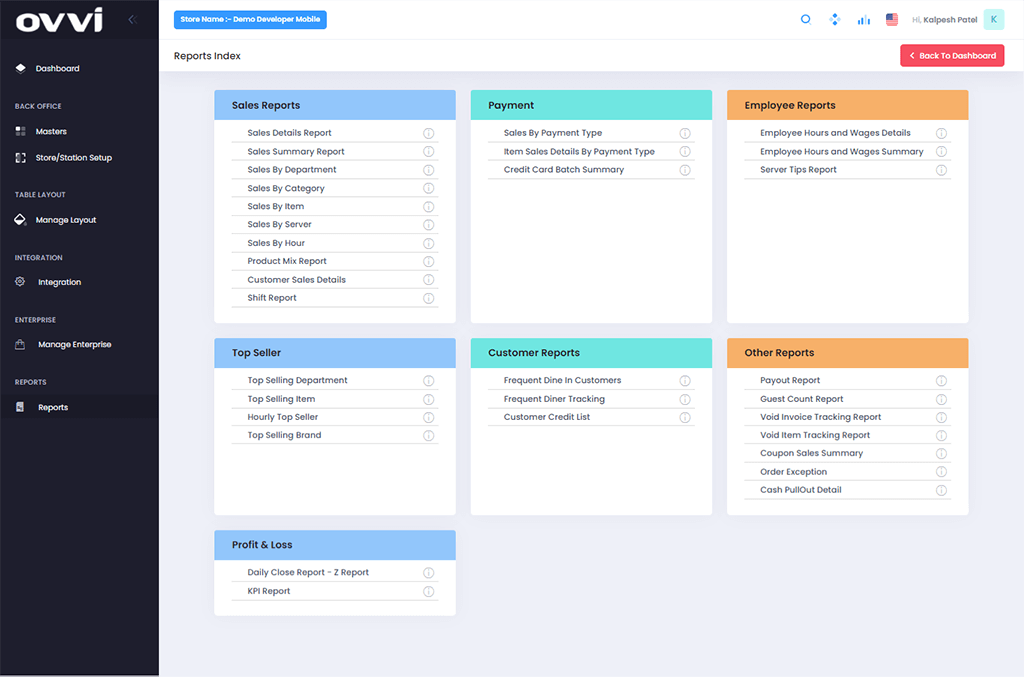
Task: Open the K user avatar
Action: (x=993, y=20)
